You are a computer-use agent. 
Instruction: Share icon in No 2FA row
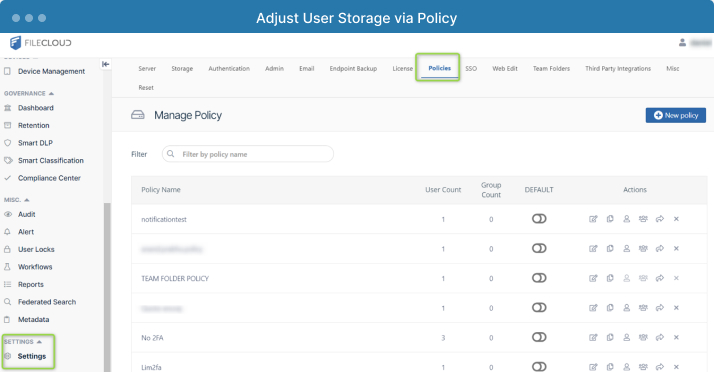659,337
